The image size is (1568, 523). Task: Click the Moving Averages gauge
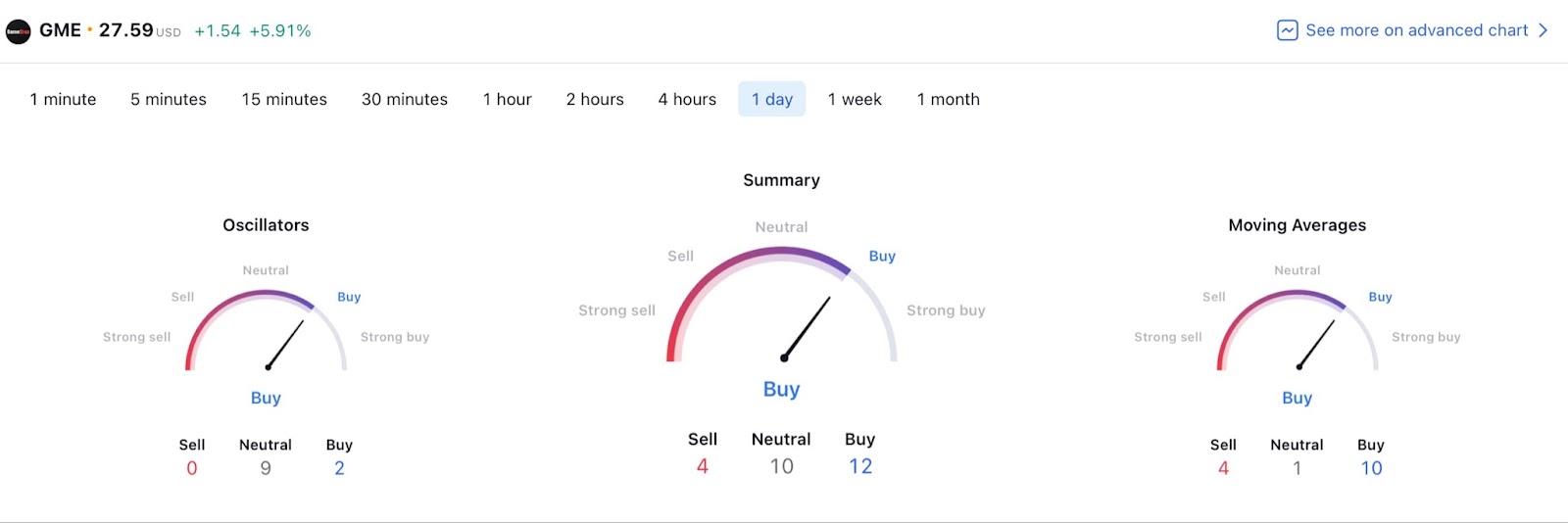pyautogui.click(x=1297, y=333)
